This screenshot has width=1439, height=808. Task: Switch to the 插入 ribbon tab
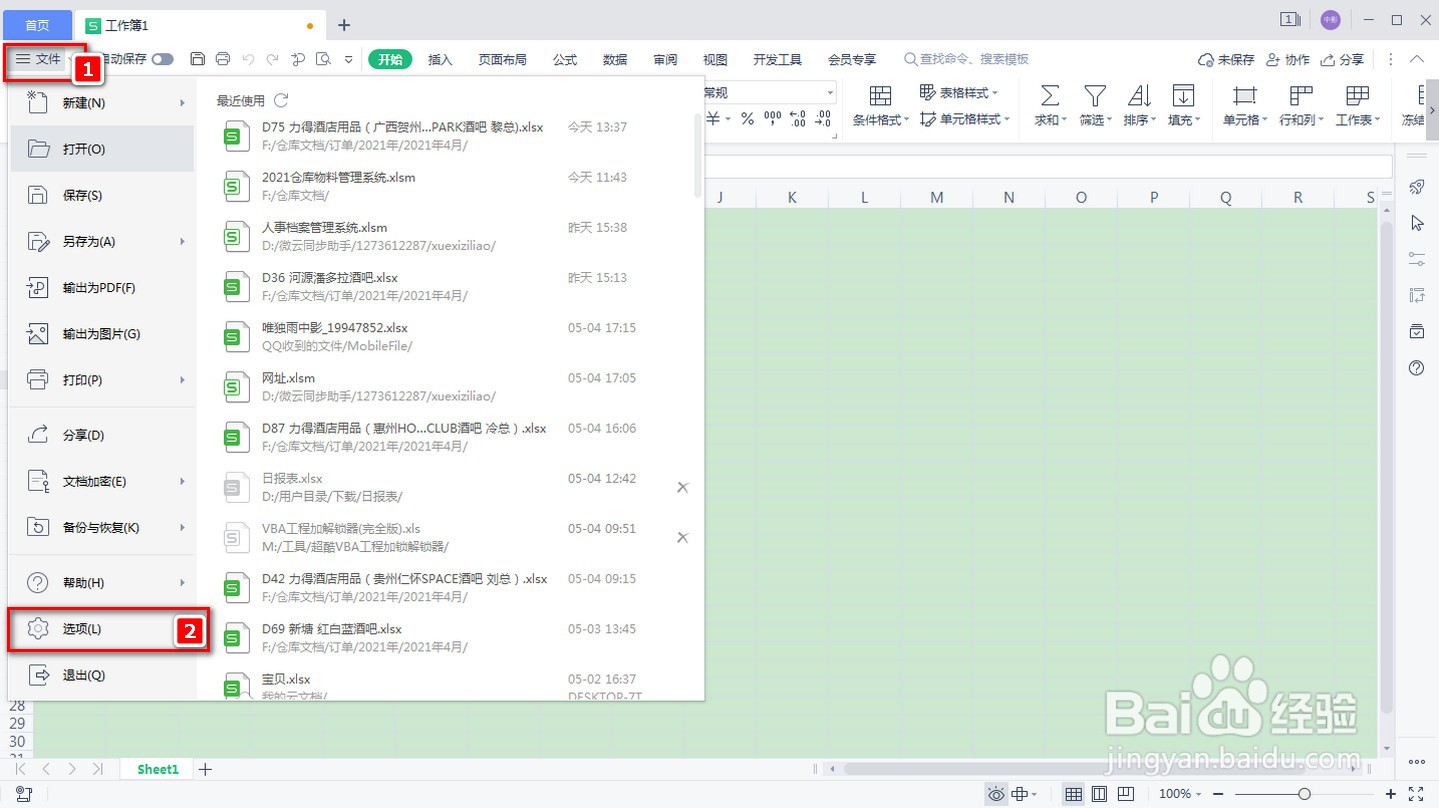tap(440, 59)
